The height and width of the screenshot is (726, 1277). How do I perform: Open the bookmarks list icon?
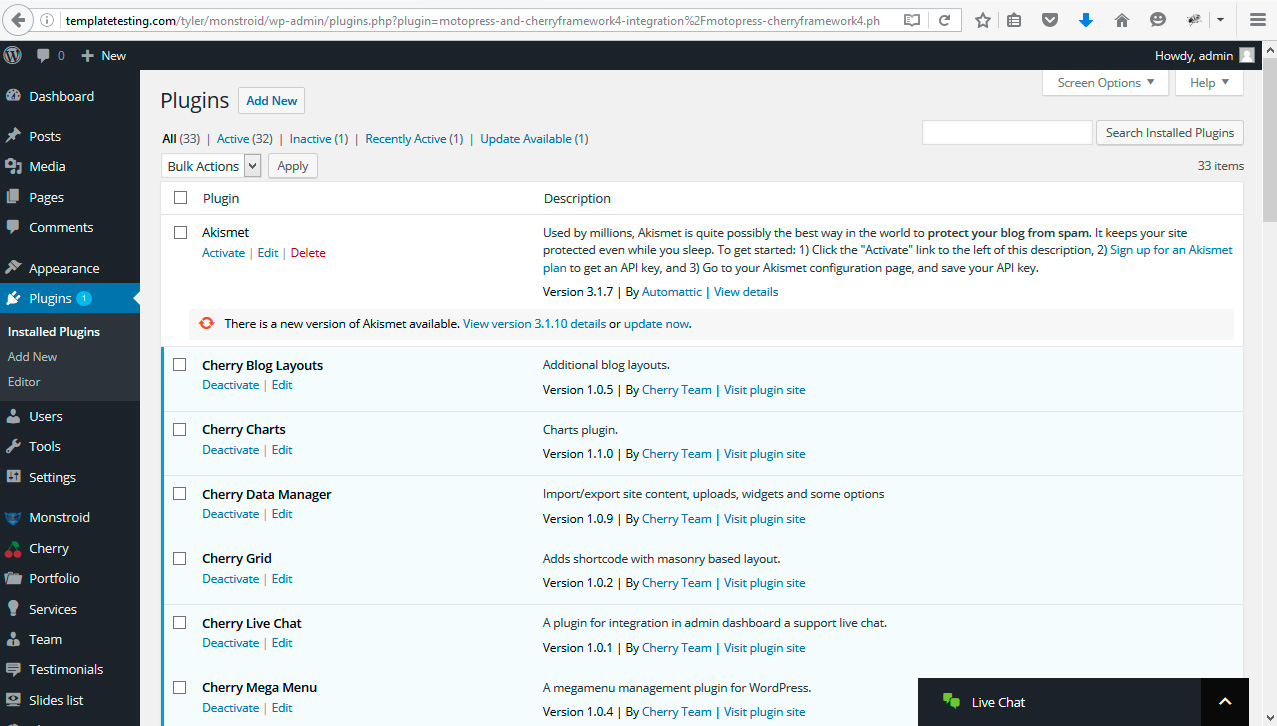[1014, 20]
